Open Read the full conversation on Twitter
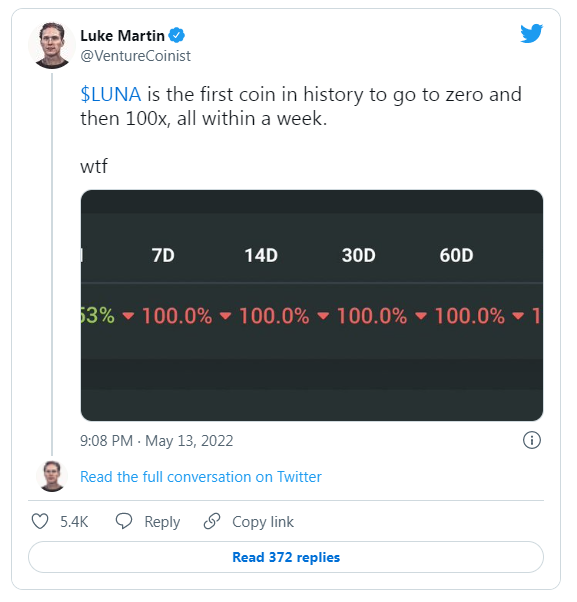The height and width of the screenshot is (602, 577). [201, 477]
